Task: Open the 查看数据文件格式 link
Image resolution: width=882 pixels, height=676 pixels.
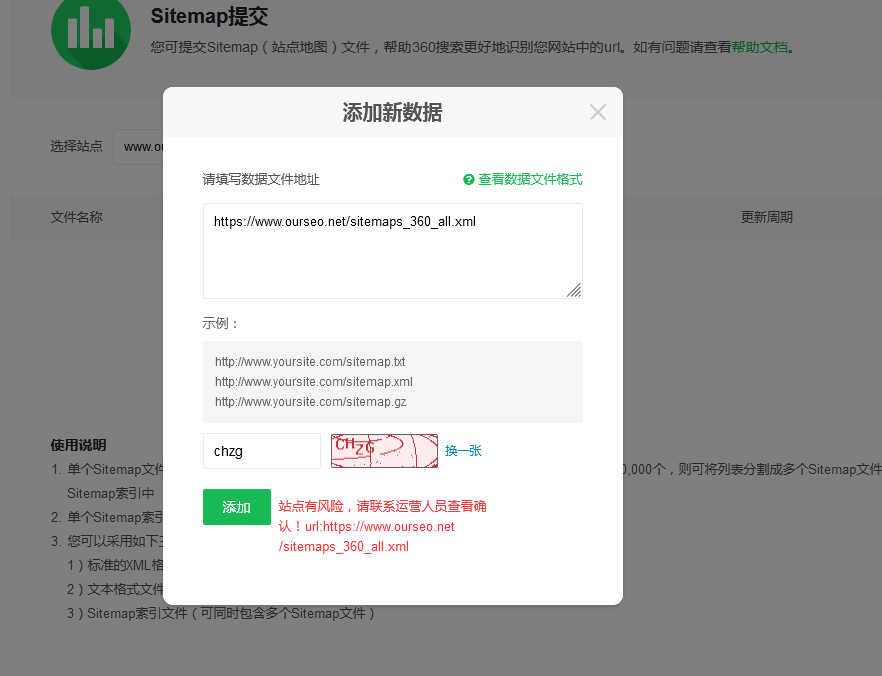Action: tap(530, 179)
